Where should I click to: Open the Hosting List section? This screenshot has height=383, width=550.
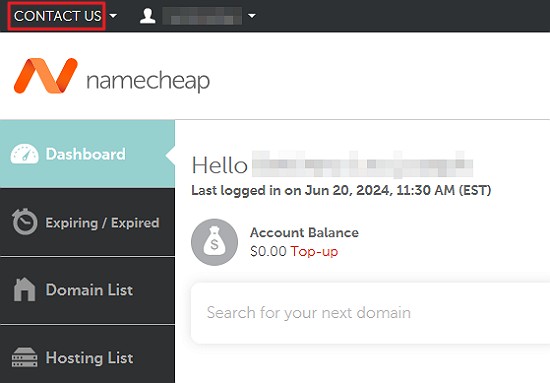click(87, 354)
